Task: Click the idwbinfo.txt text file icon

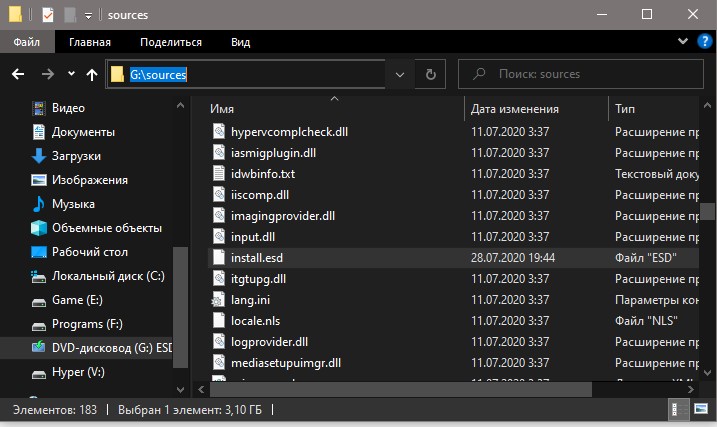Action: coord(219,174)
